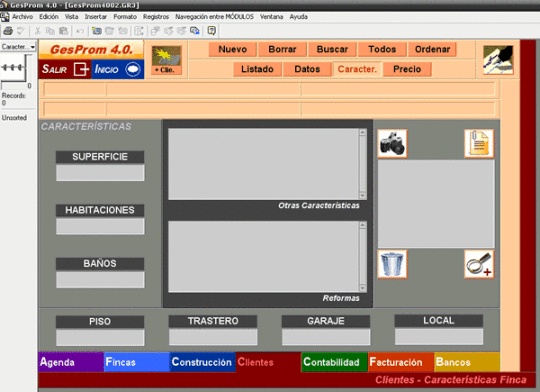Image resolution: width=540 pixels, height=392 pixels.
Task: Click the Copy icon in toolbar
Action: click(x=50, y=31)
